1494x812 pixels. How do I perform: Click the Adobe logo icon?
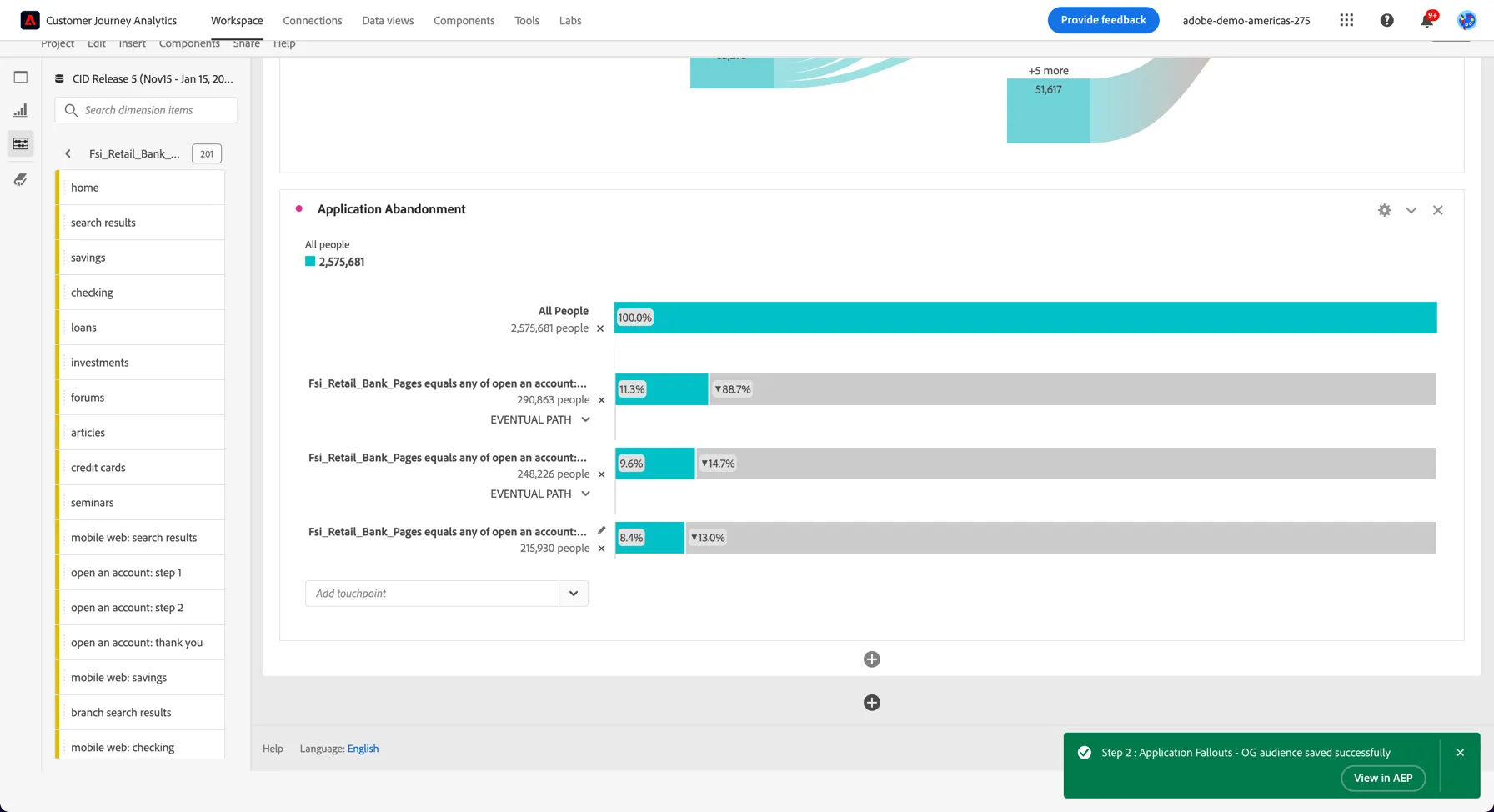pyautogui.click(x=30, y=20)
